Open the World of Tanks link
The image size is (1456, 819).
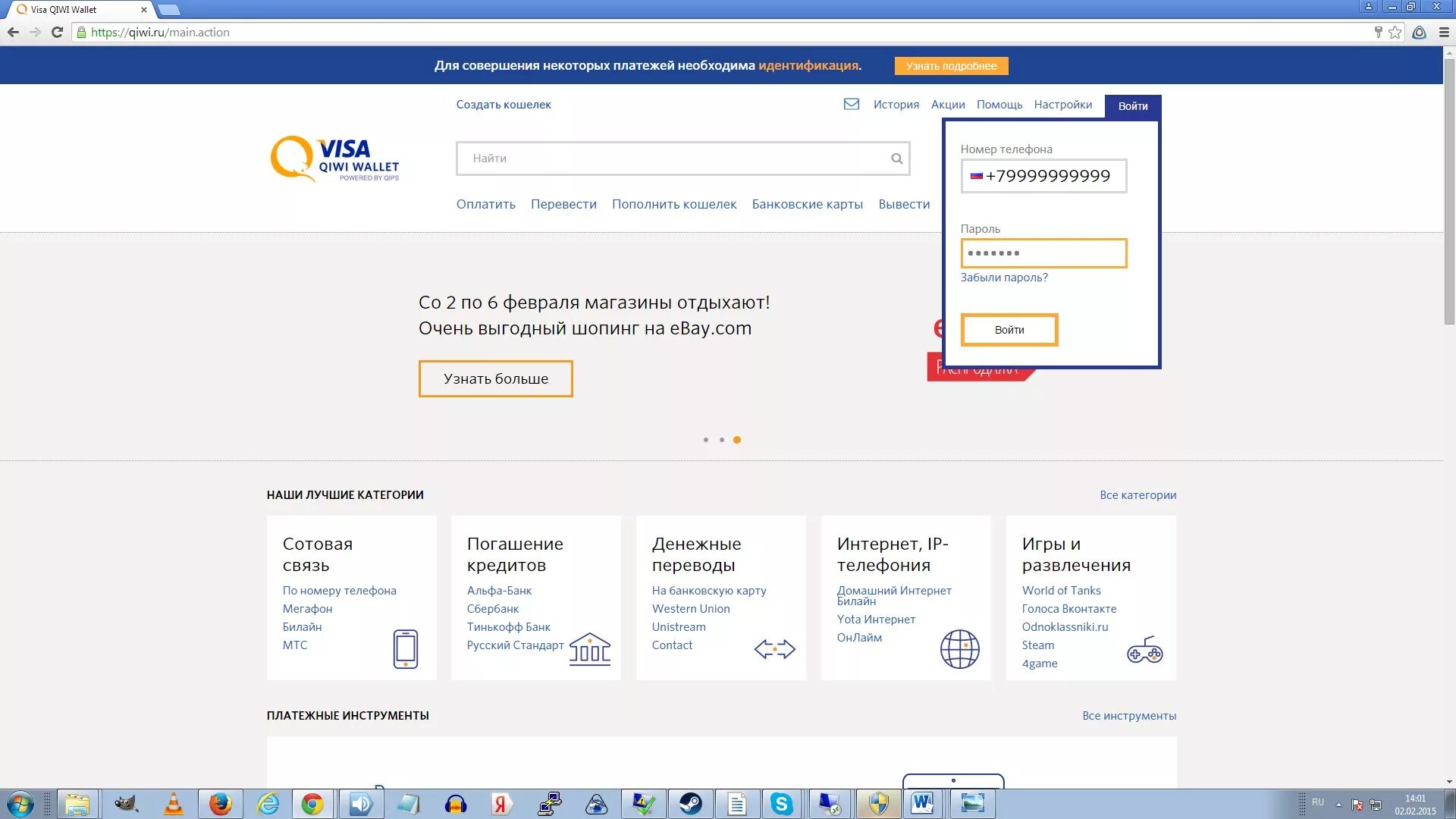pos(1061,591)
